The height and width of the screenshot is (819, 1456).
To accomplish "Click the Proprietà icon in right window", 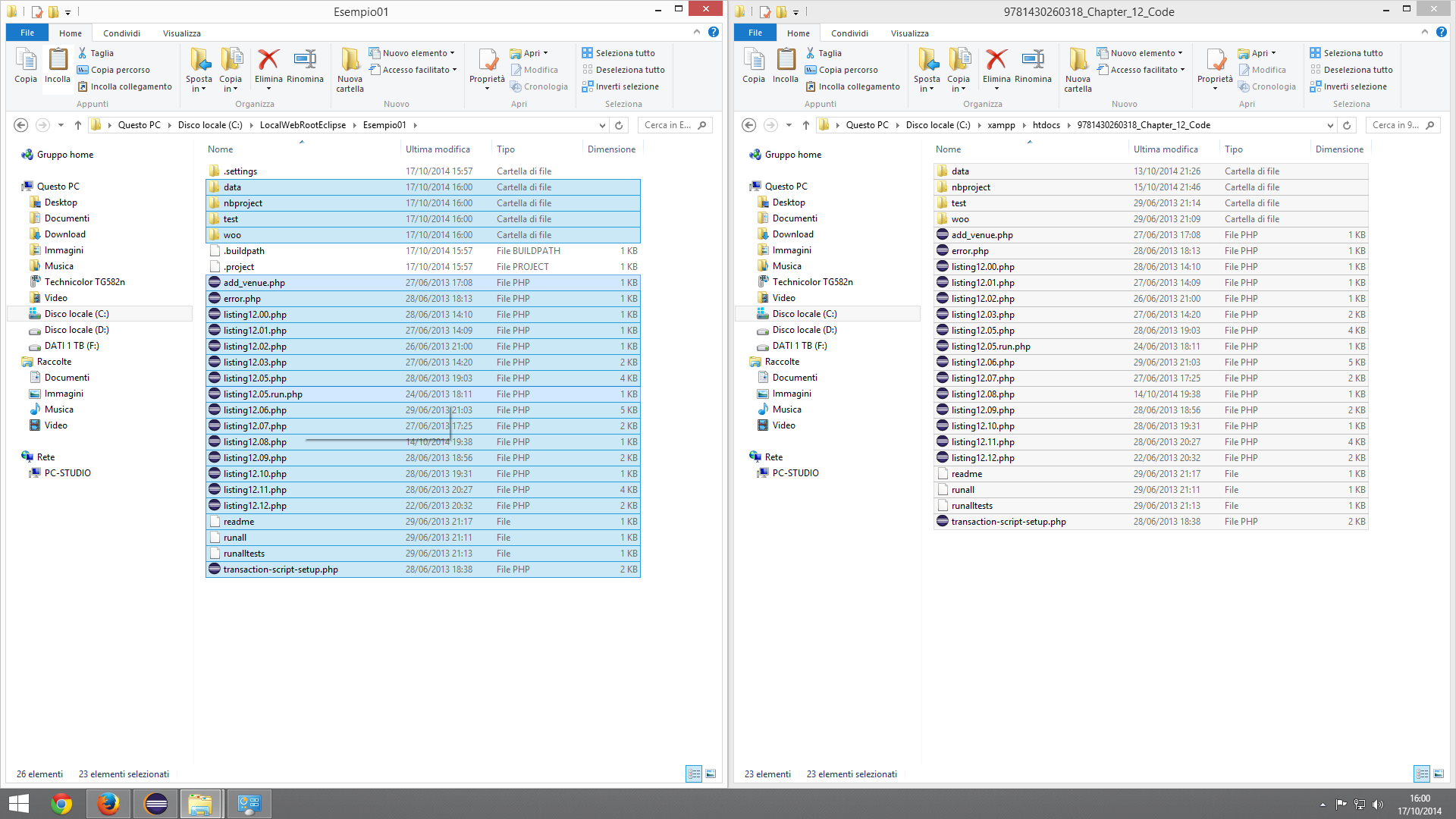I will [x=1215, y=61].
